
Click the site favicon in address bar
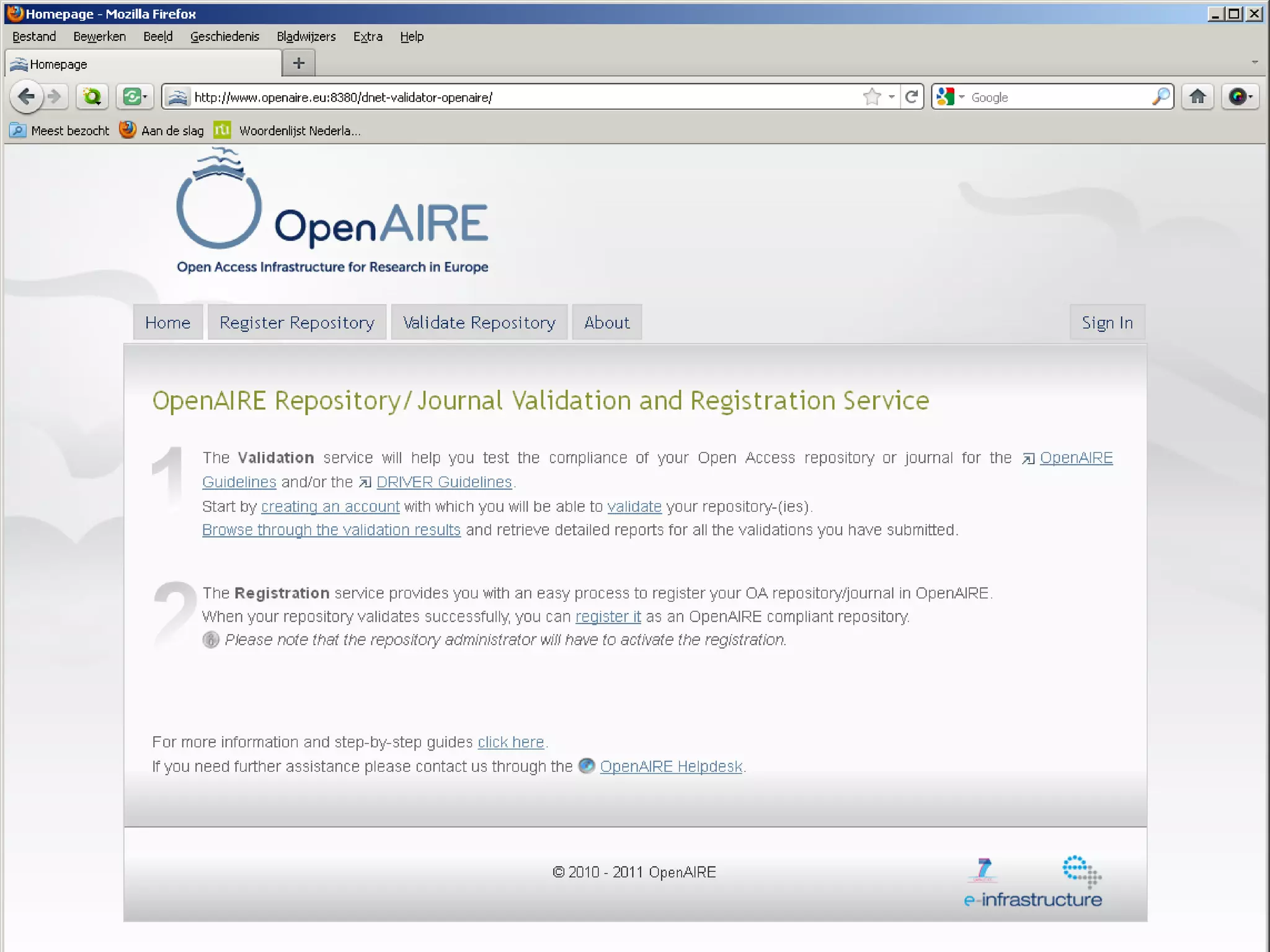(178, 97)
